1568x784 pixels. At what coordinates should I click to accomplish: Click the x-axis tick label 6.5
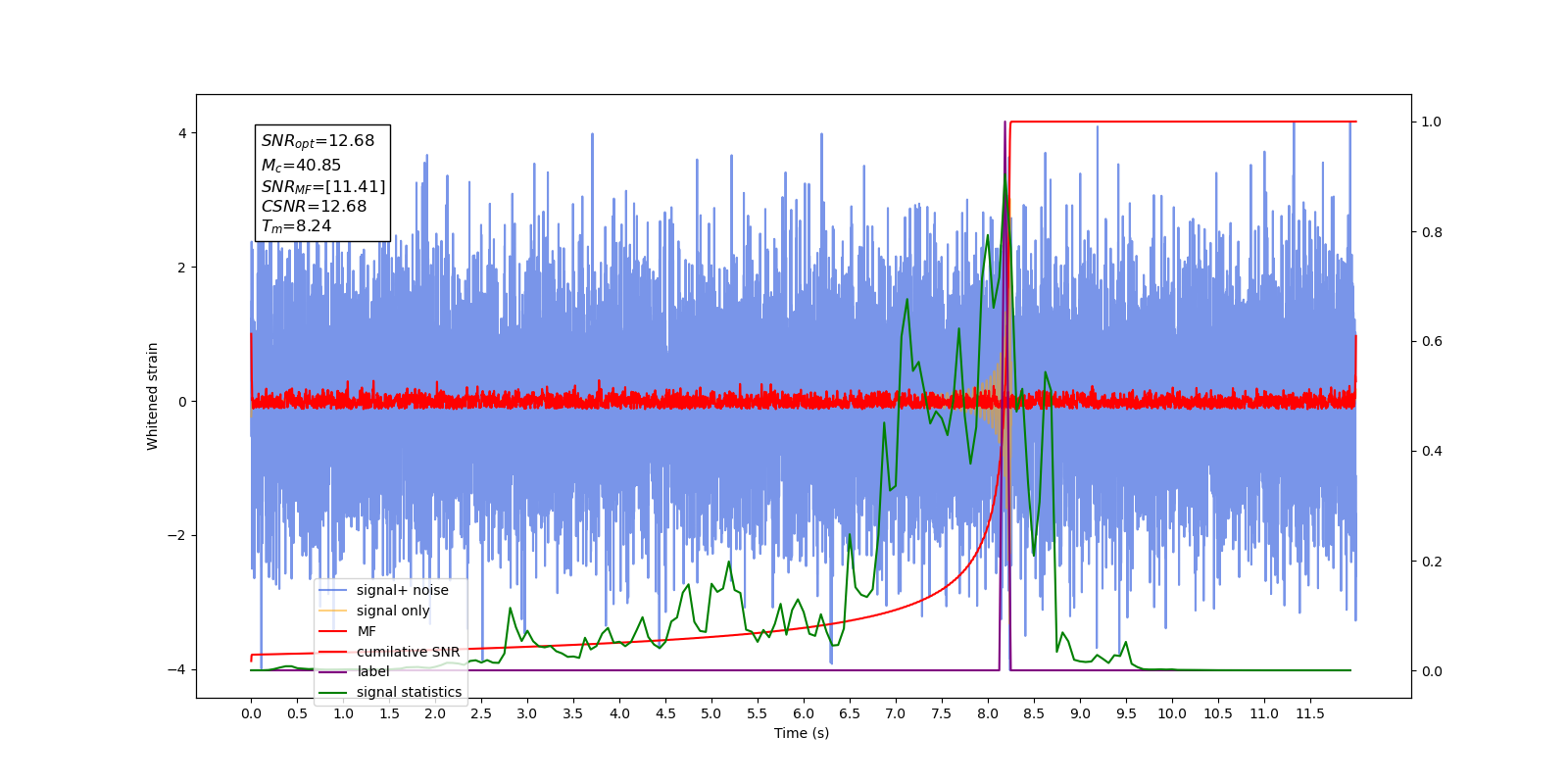pos(850,713)
